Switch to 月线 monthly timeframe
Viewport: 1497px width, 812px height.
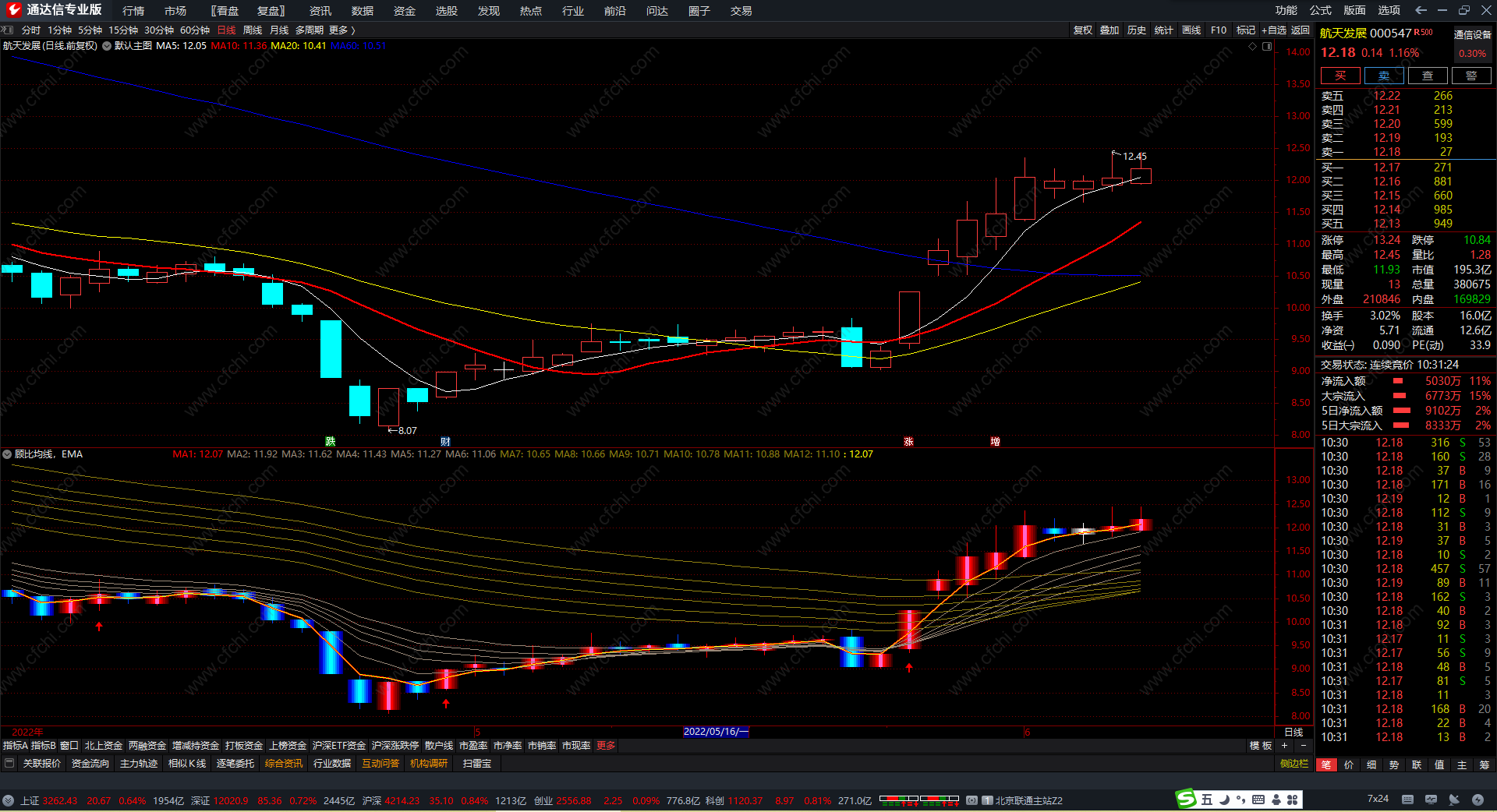(x=279, y=30)
